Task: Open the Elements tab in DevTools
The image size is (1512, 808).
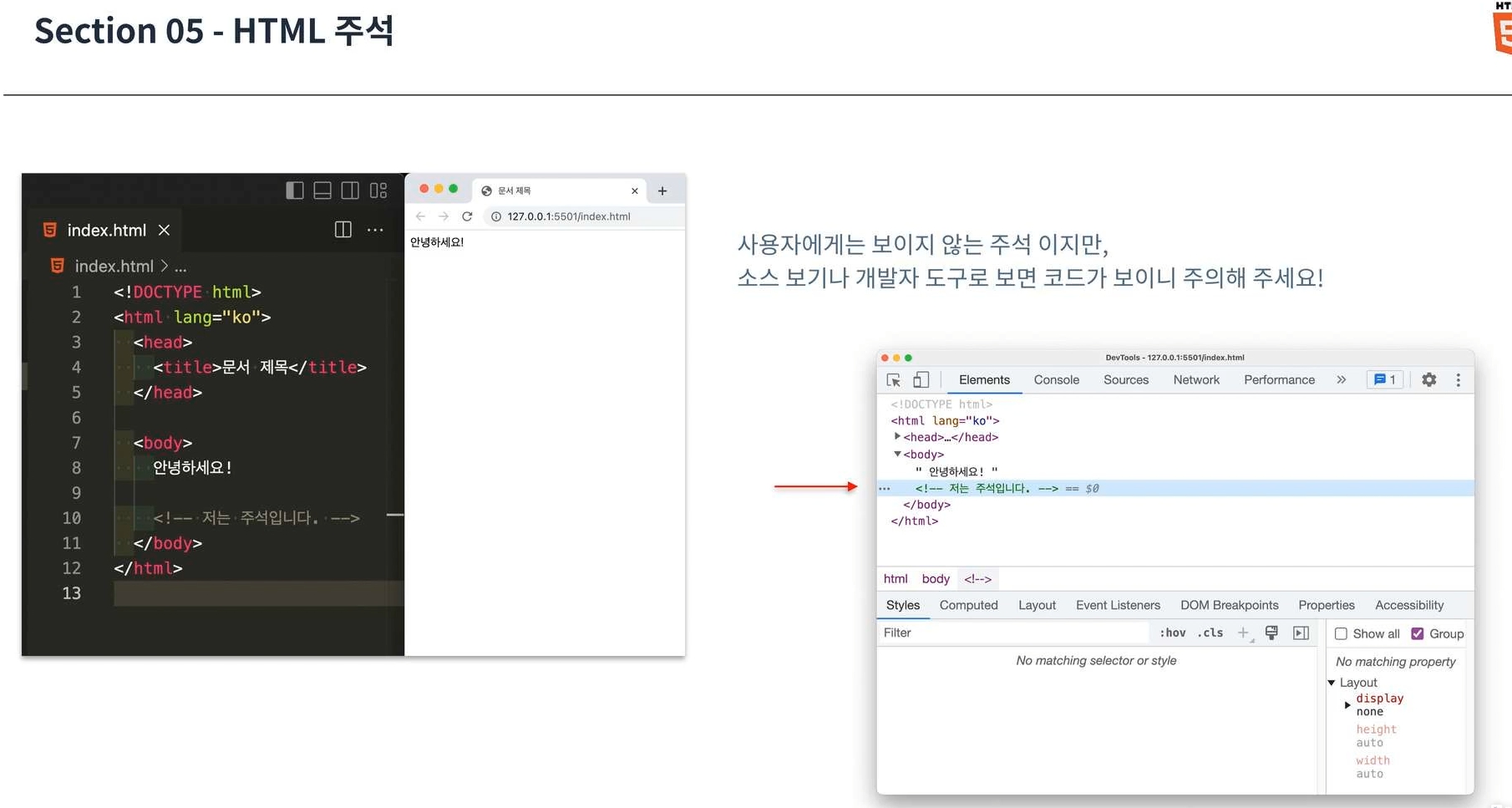Action: [984, 380]
